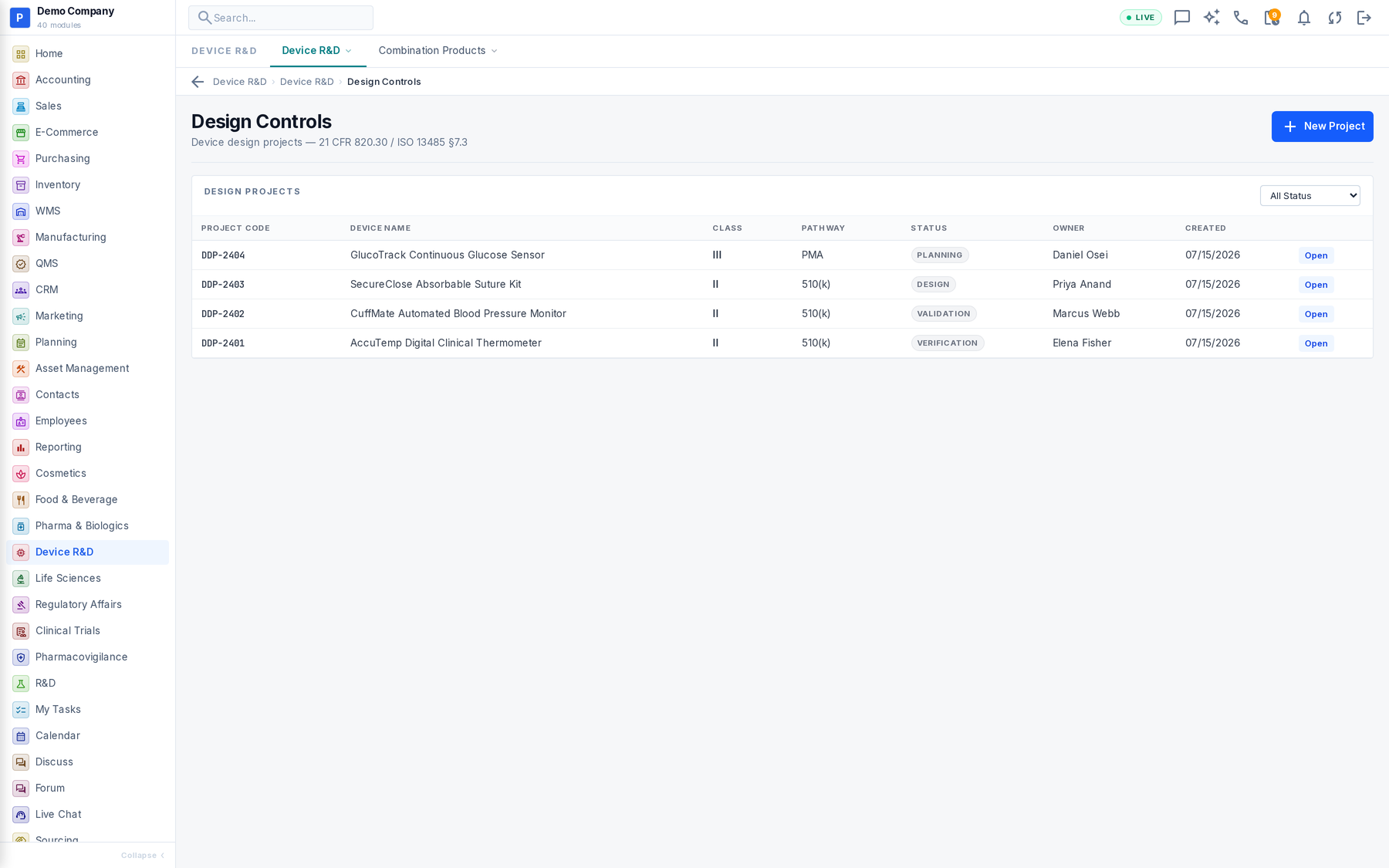This screenshot has width=1389, height=868.
Task: Click the VALIDATION status badge
Action: 943,314
